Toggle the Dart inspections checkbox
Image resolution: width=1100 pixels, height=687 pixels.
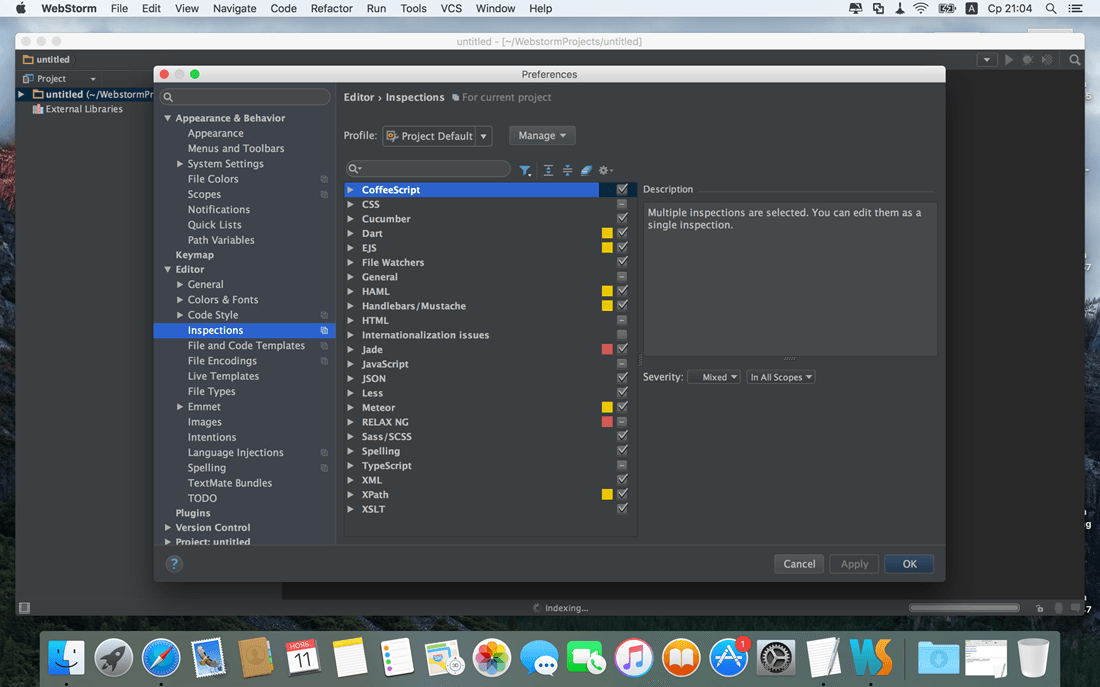622,233
